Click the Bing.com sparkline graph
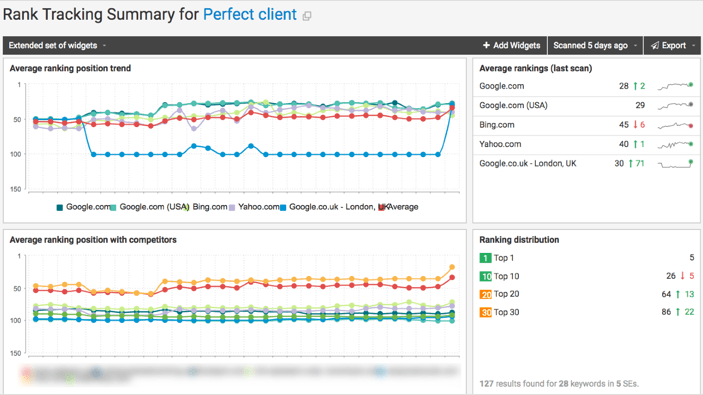Viewport: 703px width, 395px height. click(675, 125)
